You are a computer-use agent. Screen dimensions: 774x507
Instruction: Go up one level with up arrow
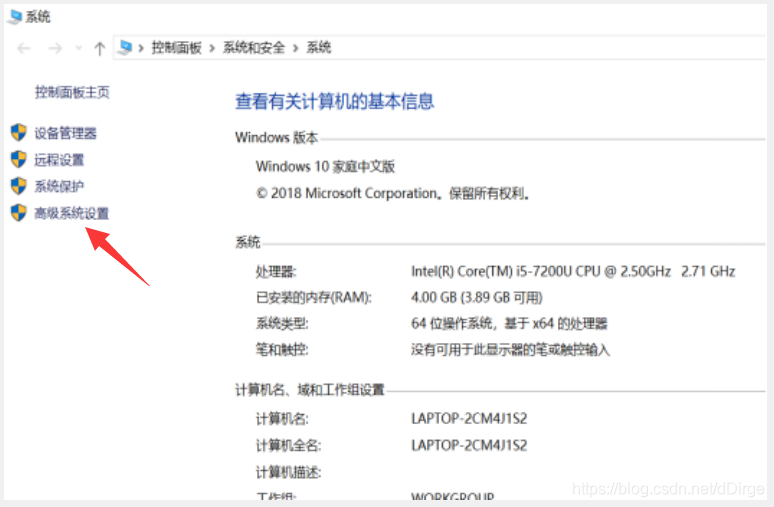click(100, 48)
